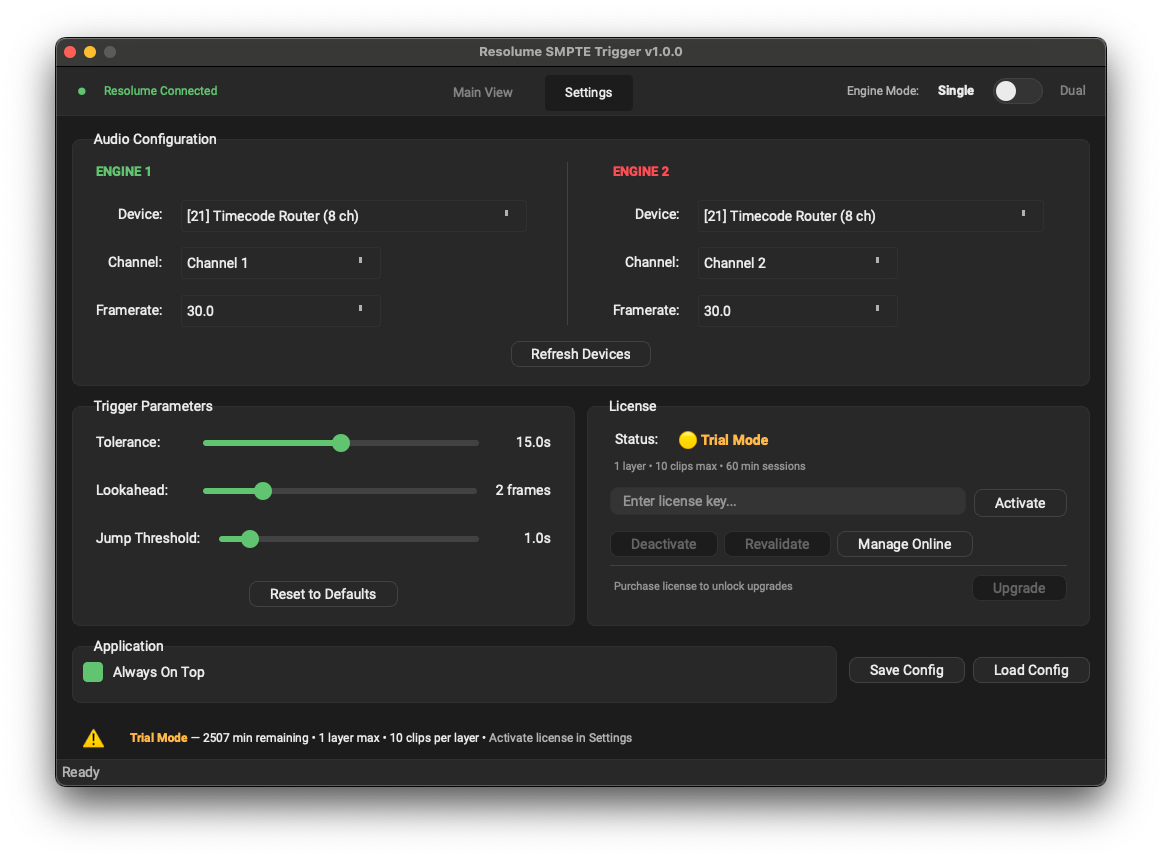Open Manage Online license page
The height and width of the screenshot is (860, 1162).
904,544
